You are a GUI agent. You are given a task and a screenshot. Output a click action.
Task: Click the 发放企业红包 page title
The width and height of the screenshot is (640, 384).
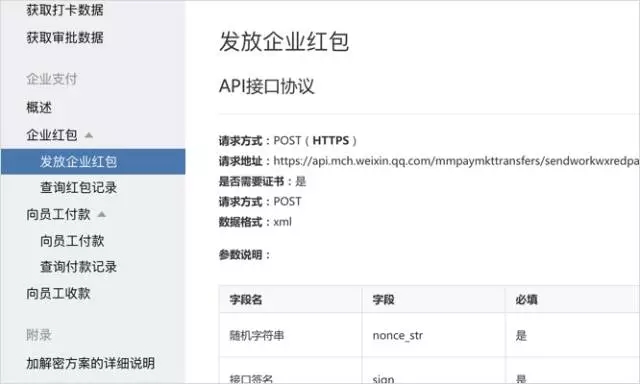click(284, 42)
